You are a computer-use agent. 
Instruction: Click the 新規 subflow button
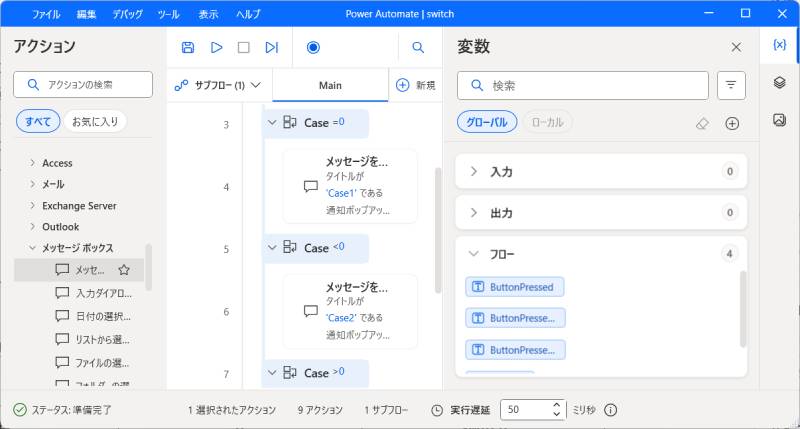click(x=416, y=86)
